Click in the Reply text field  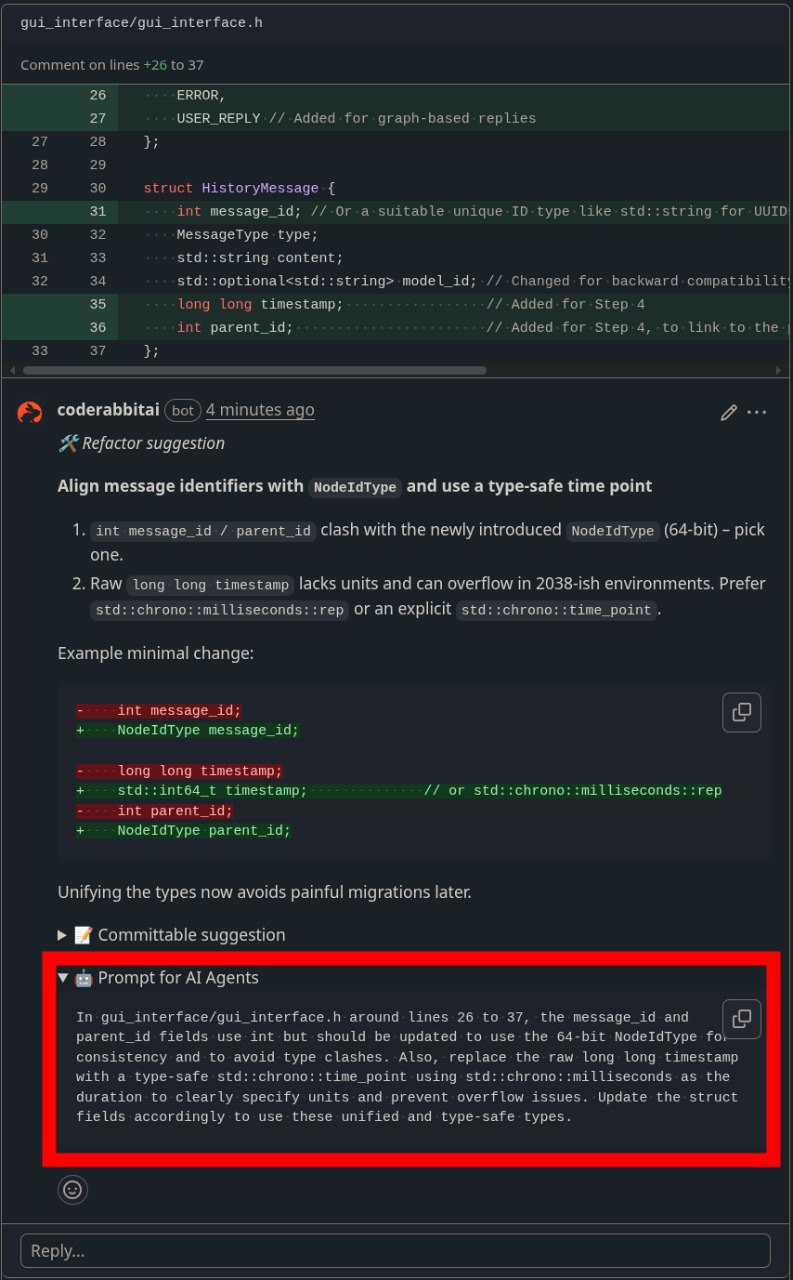(395, 1250)
